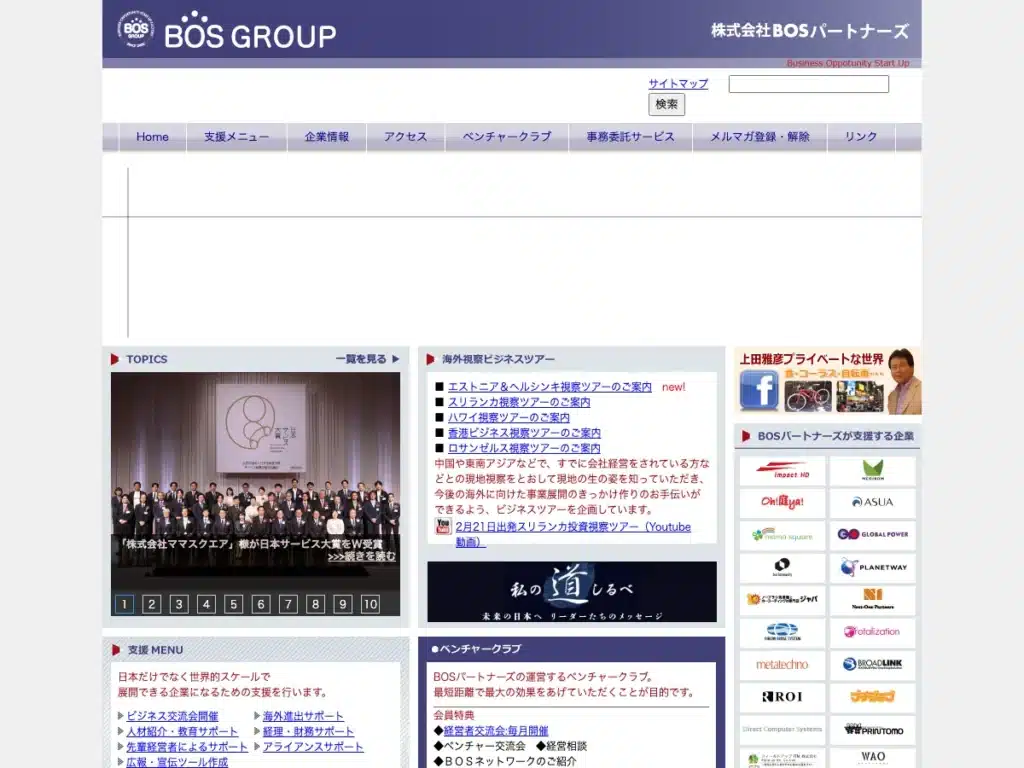
Task: Click the Totalization logo
Action: (872, 632)
